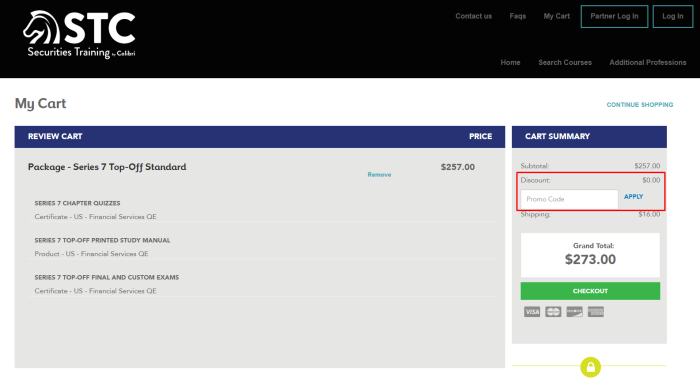Click Series 7 Chapter Quizzes item
This screenshot has height=382, width=700.
[77, 203]
